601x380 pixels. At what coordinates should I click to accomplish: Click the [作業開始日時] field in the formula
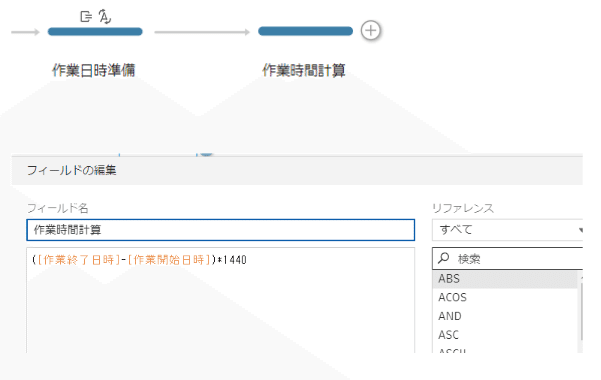point(169,260)
